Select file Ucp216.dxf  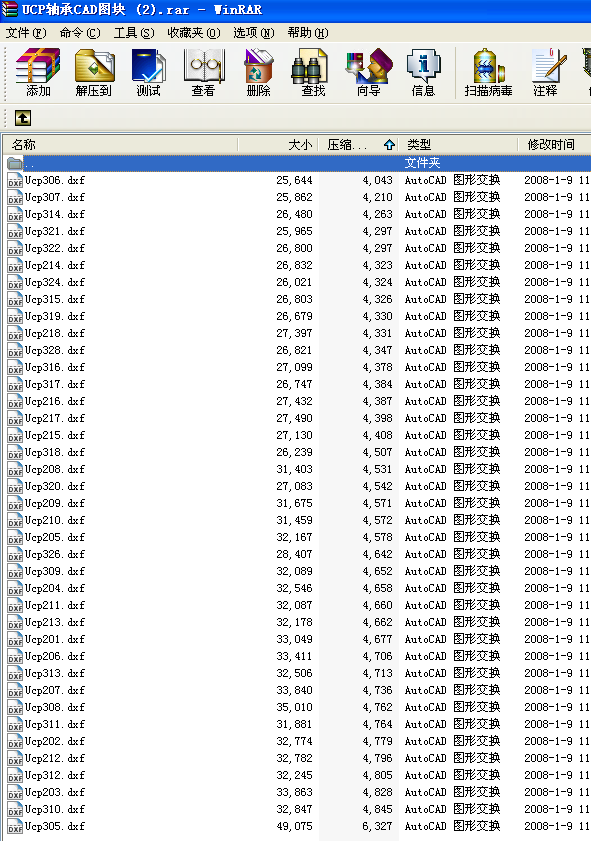55,401
